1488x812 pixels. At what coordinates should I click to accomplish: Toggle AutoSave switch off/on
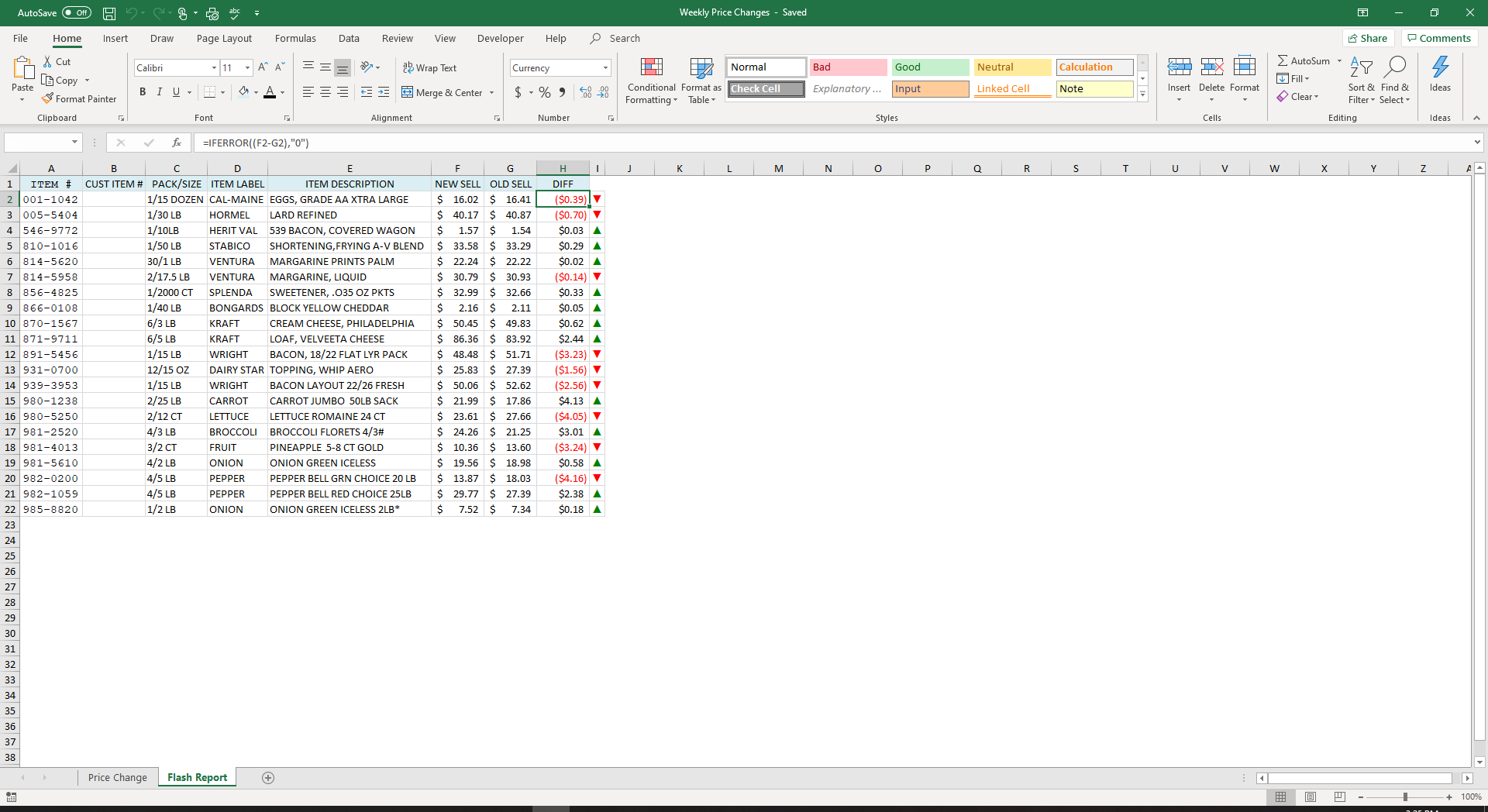point(77,12)
